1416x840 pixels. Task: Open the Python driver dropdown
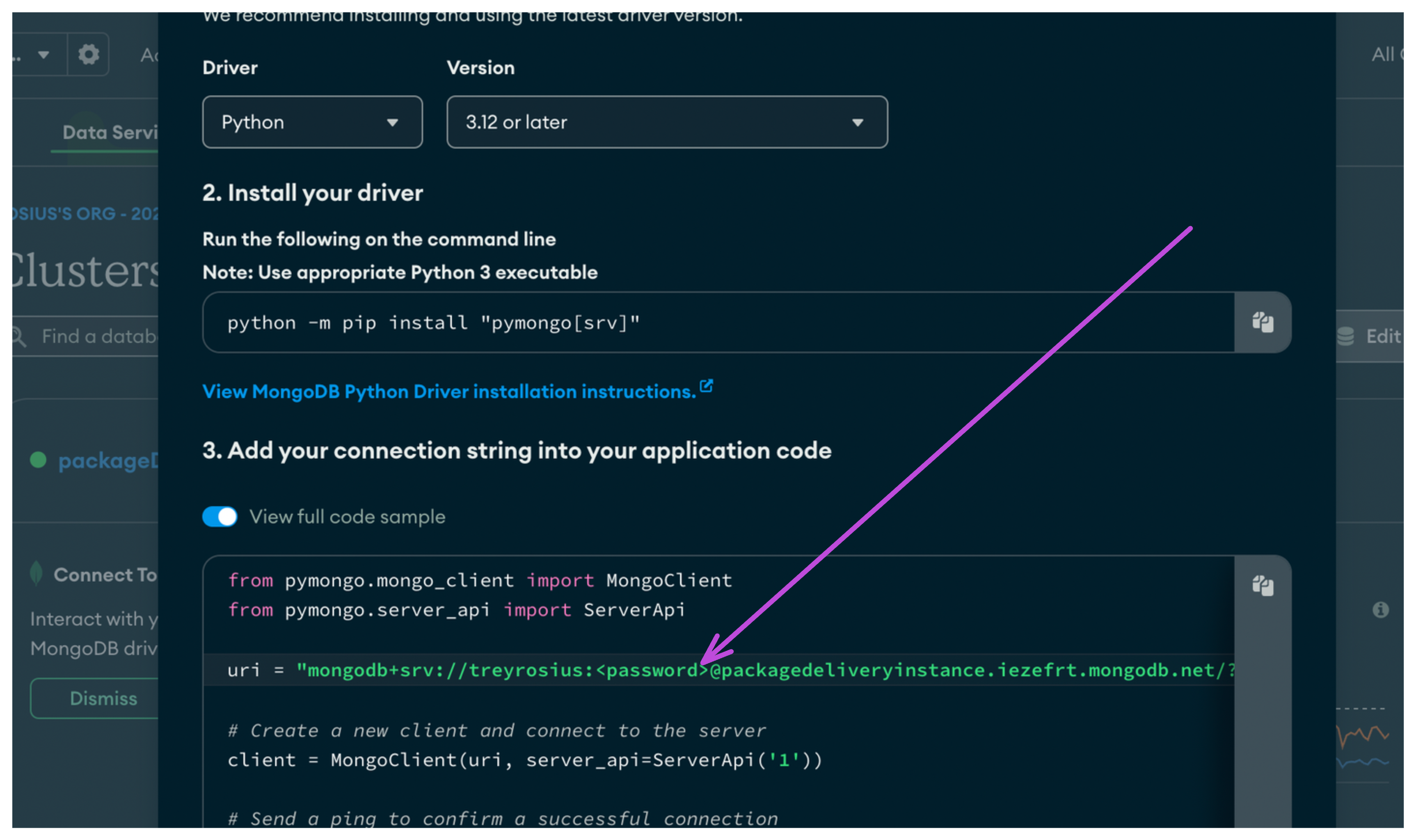[x=312, y=122]
